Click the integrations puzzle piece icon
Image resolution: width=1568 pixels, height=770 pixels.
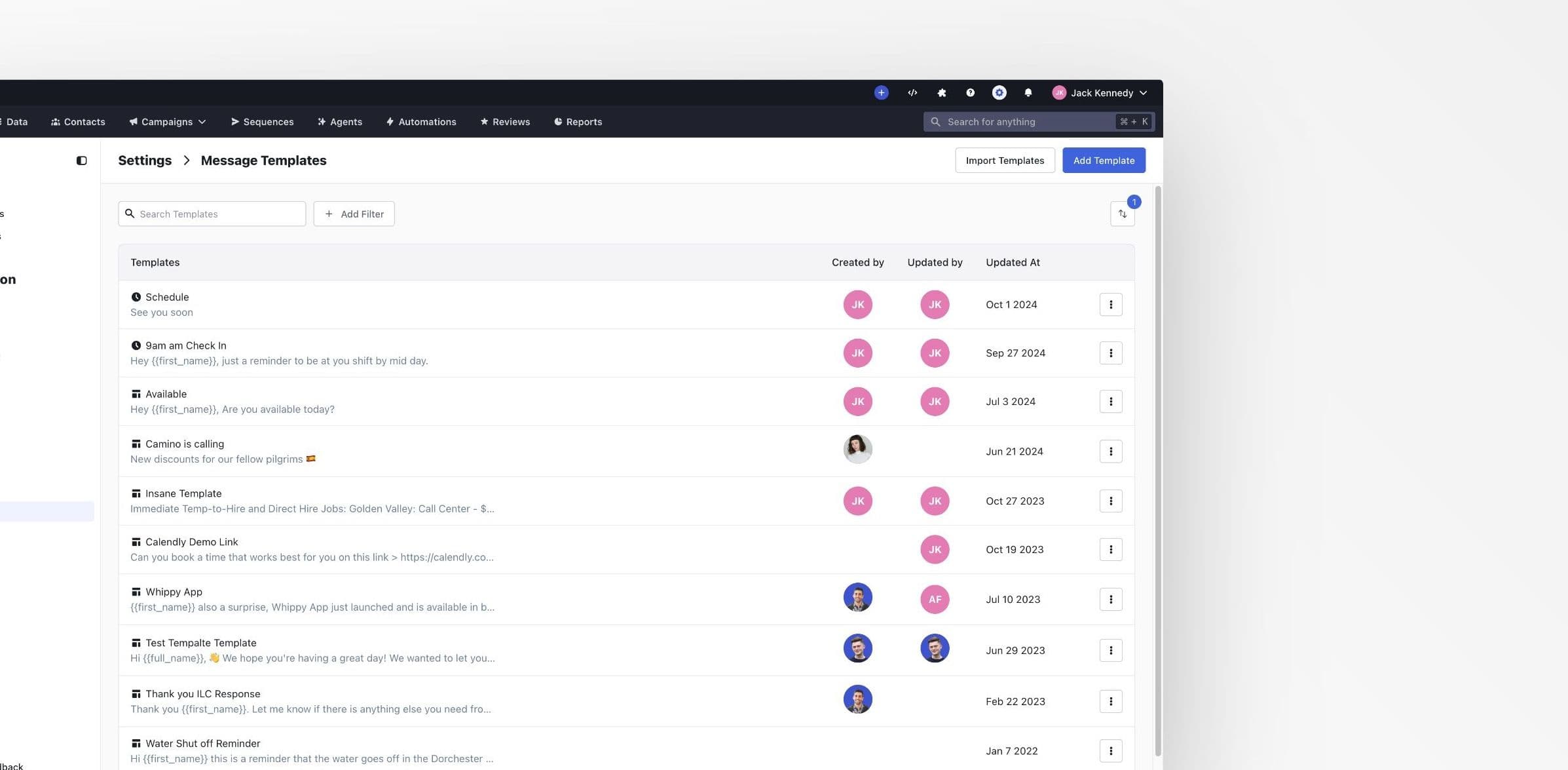point(941,92)
